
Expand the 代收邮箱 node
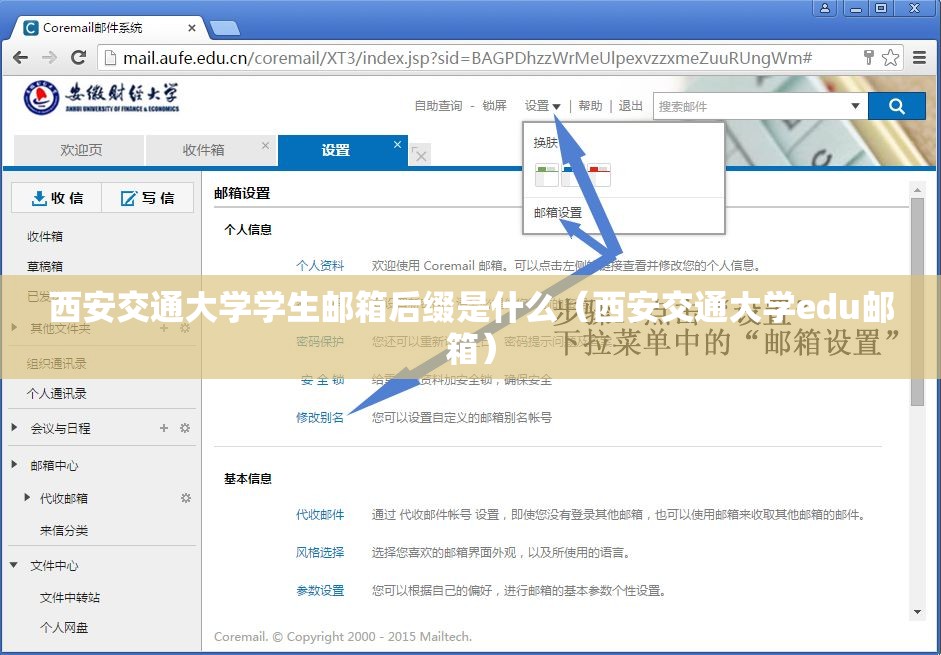pos(27,497)
